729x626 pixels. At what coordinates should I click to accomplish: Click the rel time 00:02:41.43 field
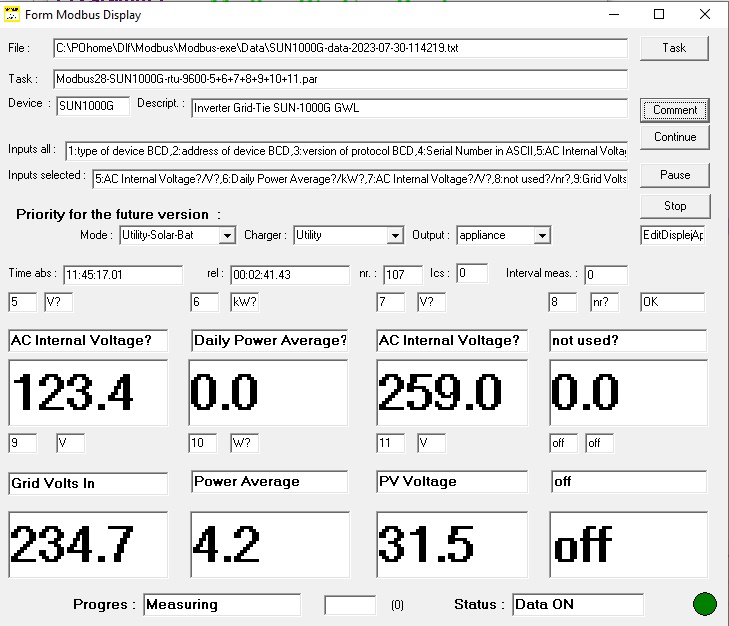tap(290, 274)
